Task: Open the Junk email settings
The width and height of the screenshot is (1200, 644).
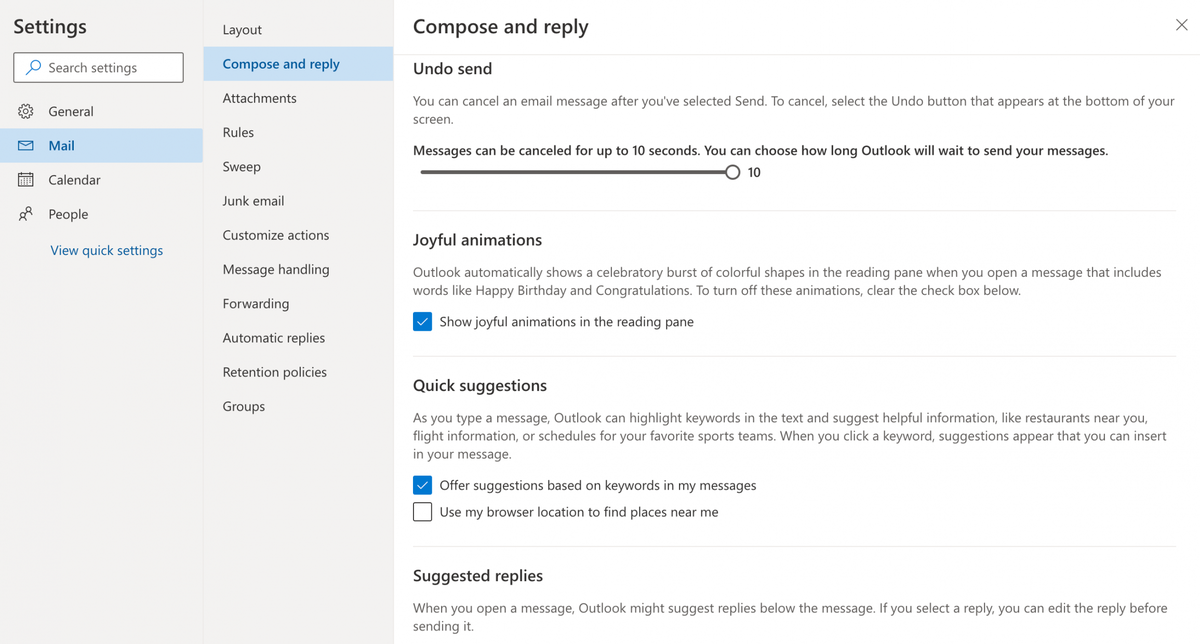Action: click(x=253, y=200)
